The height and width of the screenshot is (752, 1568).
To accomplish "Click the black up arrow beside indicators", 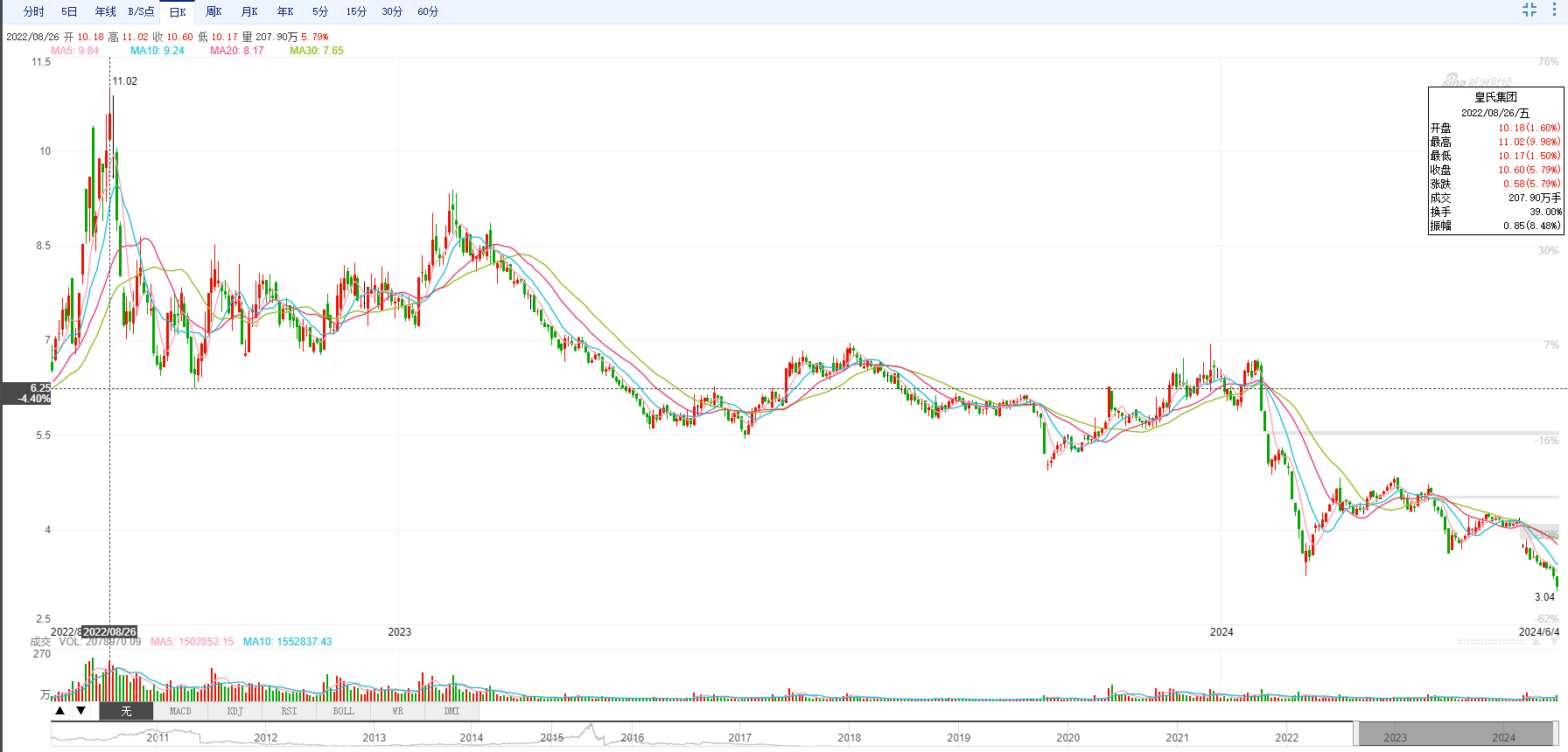I will tap(60, 711).
